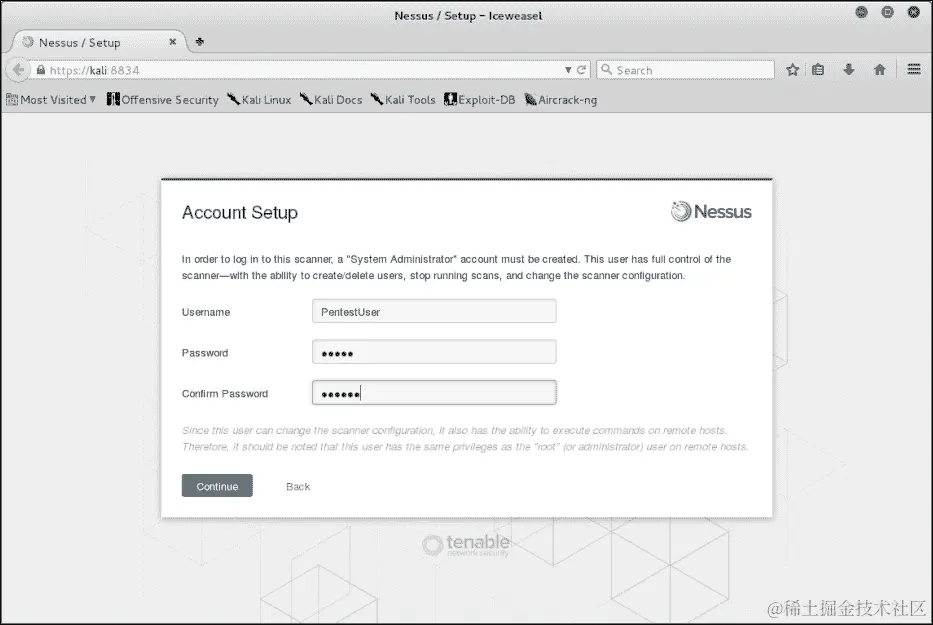Open the hamburger menu
933x625 pixels.
point(914,70)
